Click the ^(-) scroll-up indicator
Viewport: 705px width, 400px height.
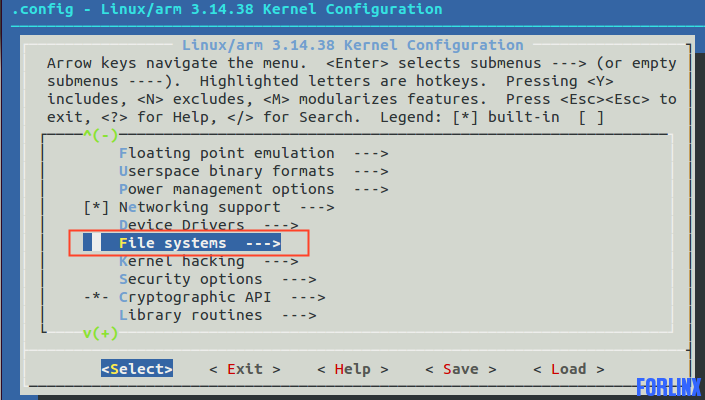point(101,135)
